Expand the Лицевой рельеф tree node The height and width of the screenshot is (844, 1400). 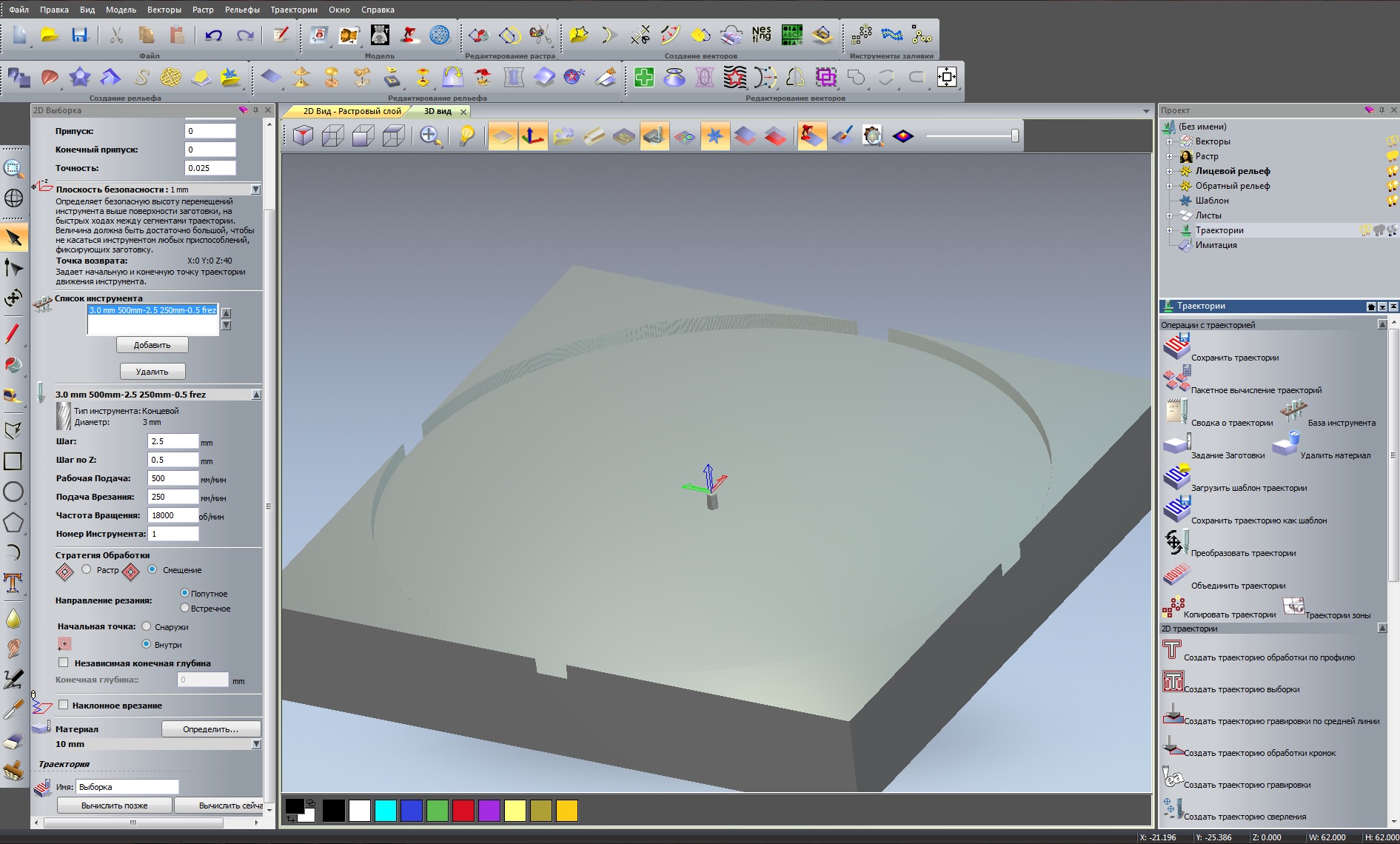[1169, 171]
